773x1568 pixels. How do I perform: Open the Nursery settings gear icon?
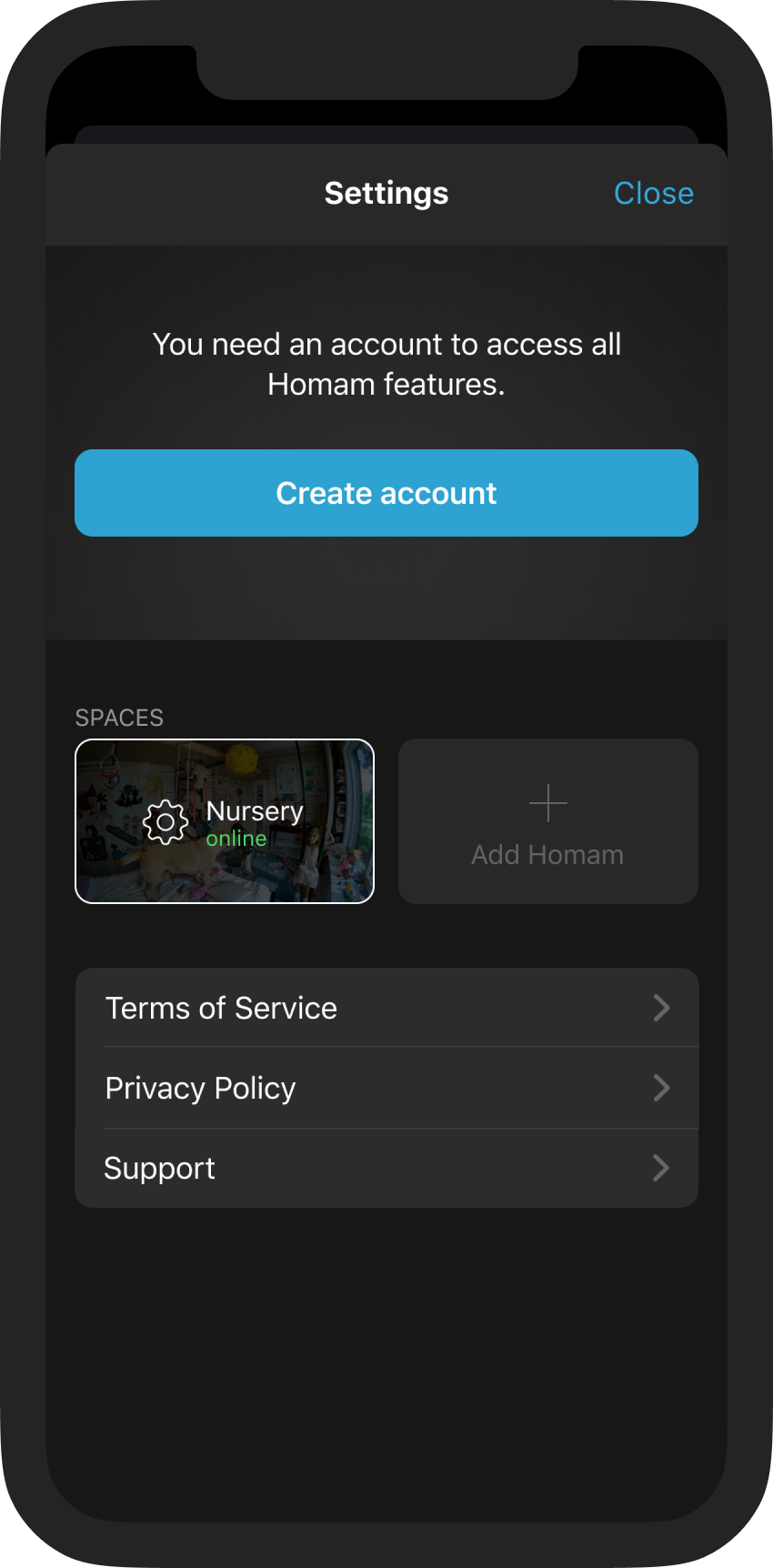165,821
